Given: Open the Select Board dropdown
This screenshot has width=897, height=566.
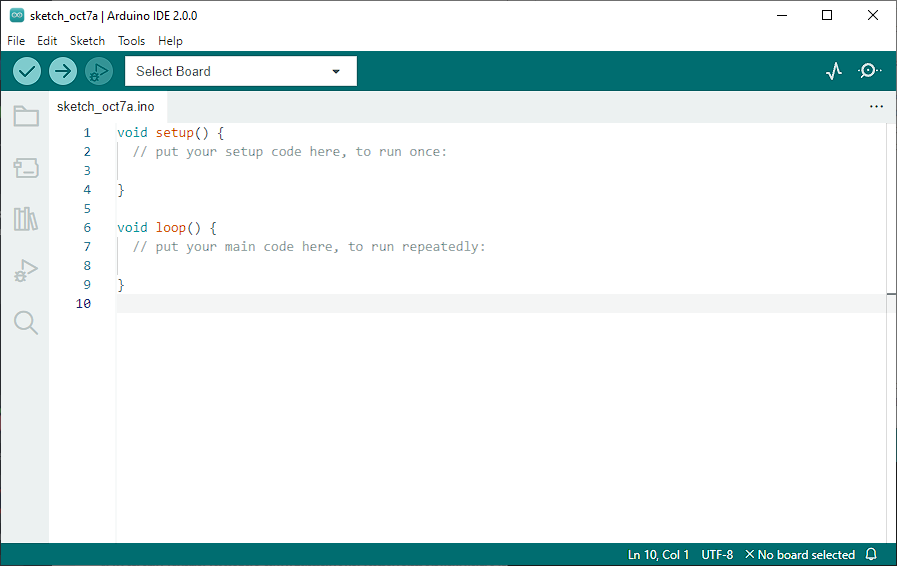Looking at the screenshot, I should (x=241, y=71).
